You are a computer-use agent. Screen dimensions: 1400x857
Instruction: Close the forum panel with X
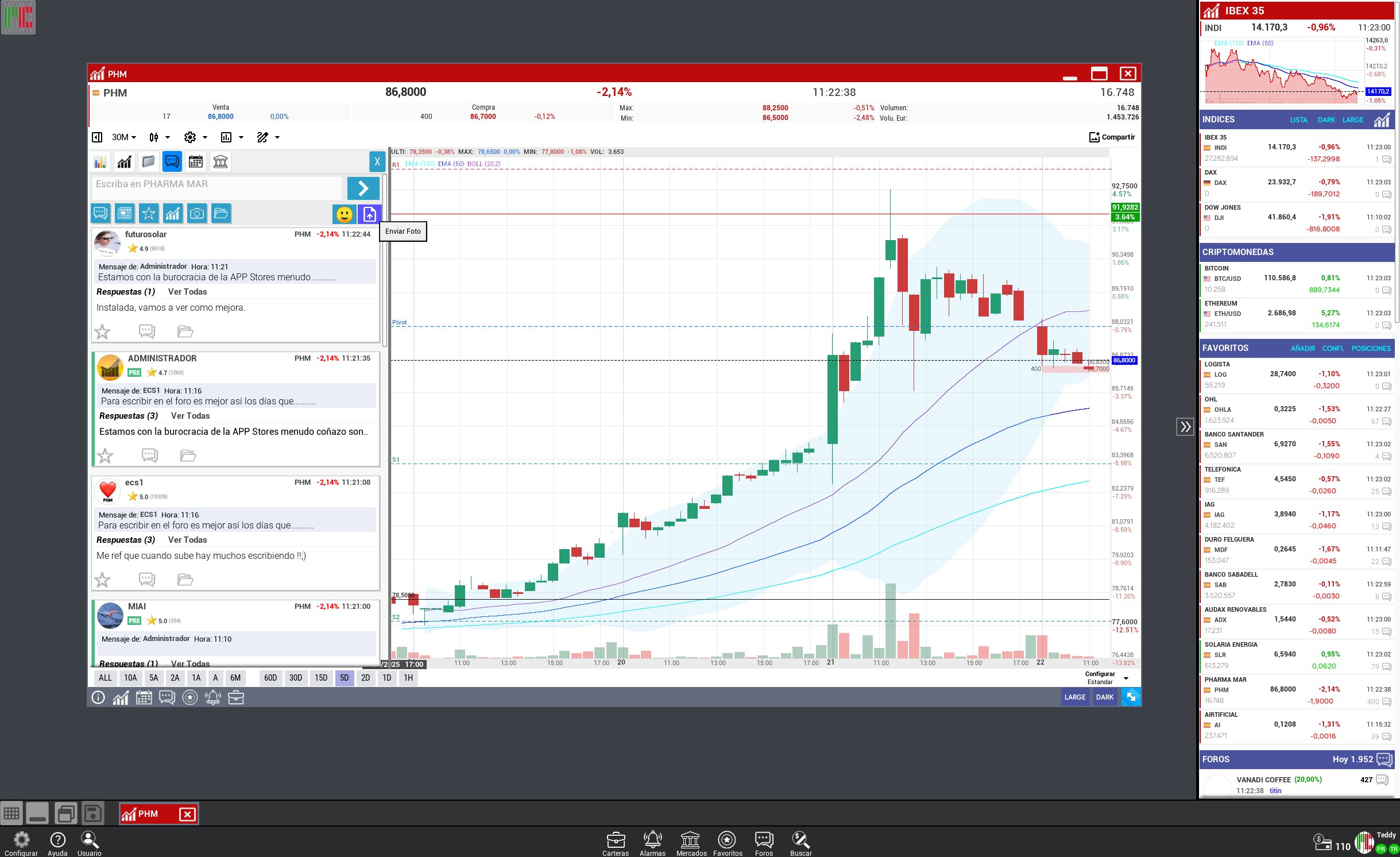tap(377, 162)
